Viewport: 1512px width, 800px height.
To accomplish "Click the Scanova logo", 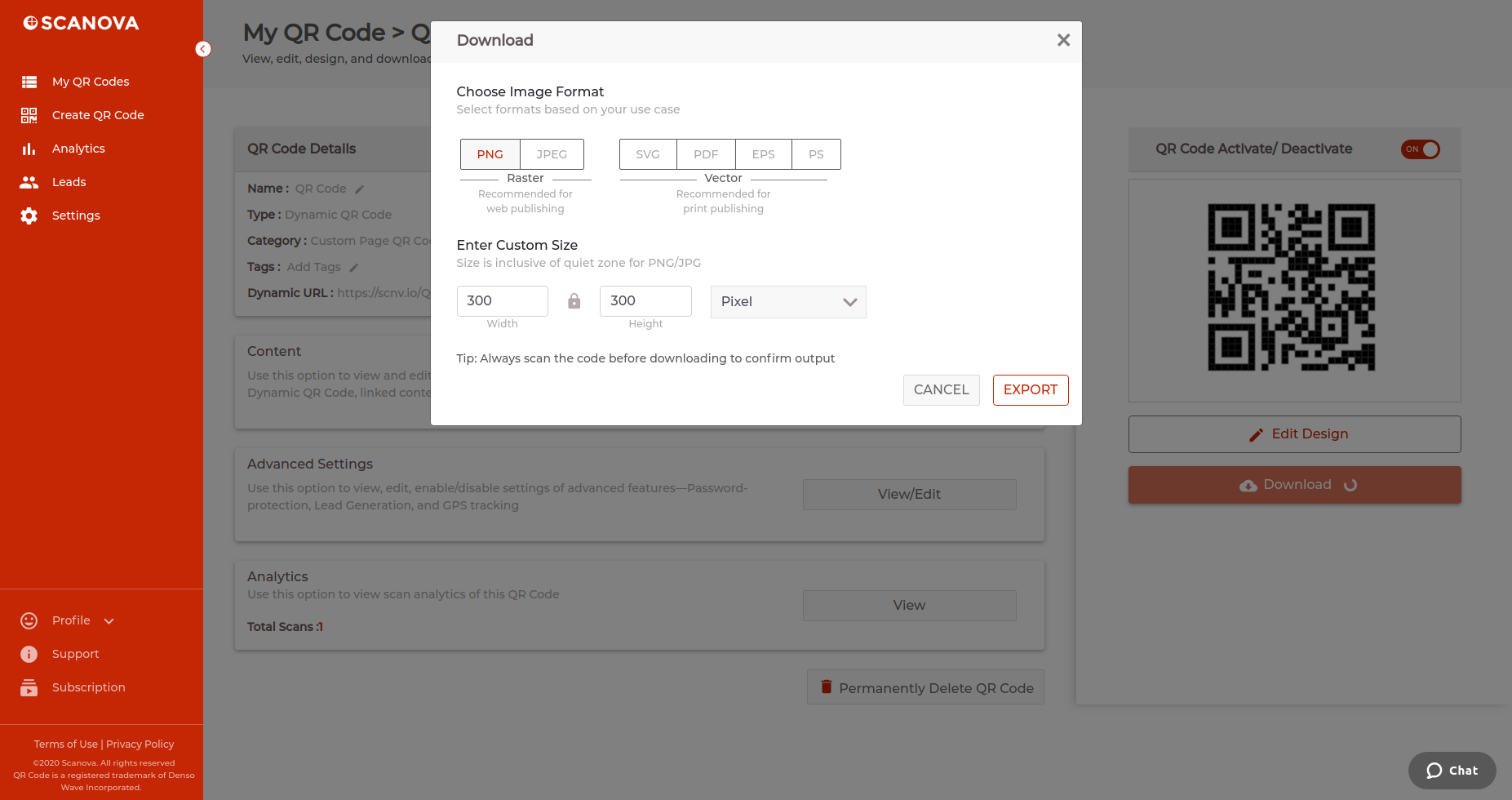I will pyautogui.click(x=81, y=23).
